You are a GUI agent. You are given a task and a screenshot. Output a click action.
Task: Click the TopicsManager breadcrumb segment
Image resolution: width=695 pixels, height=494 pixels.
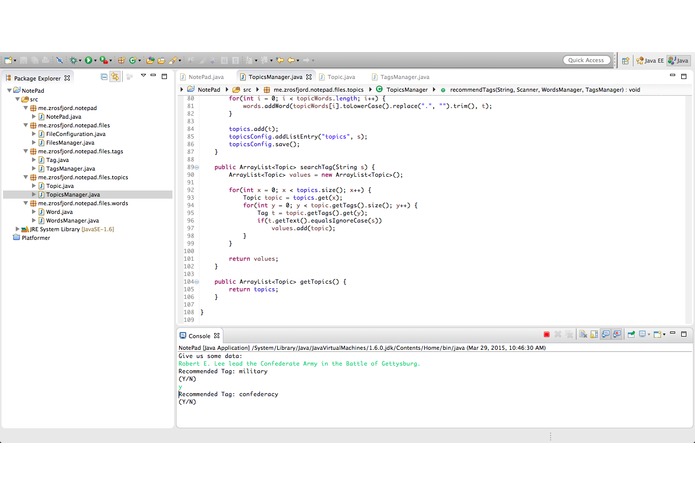coord(402,89)
